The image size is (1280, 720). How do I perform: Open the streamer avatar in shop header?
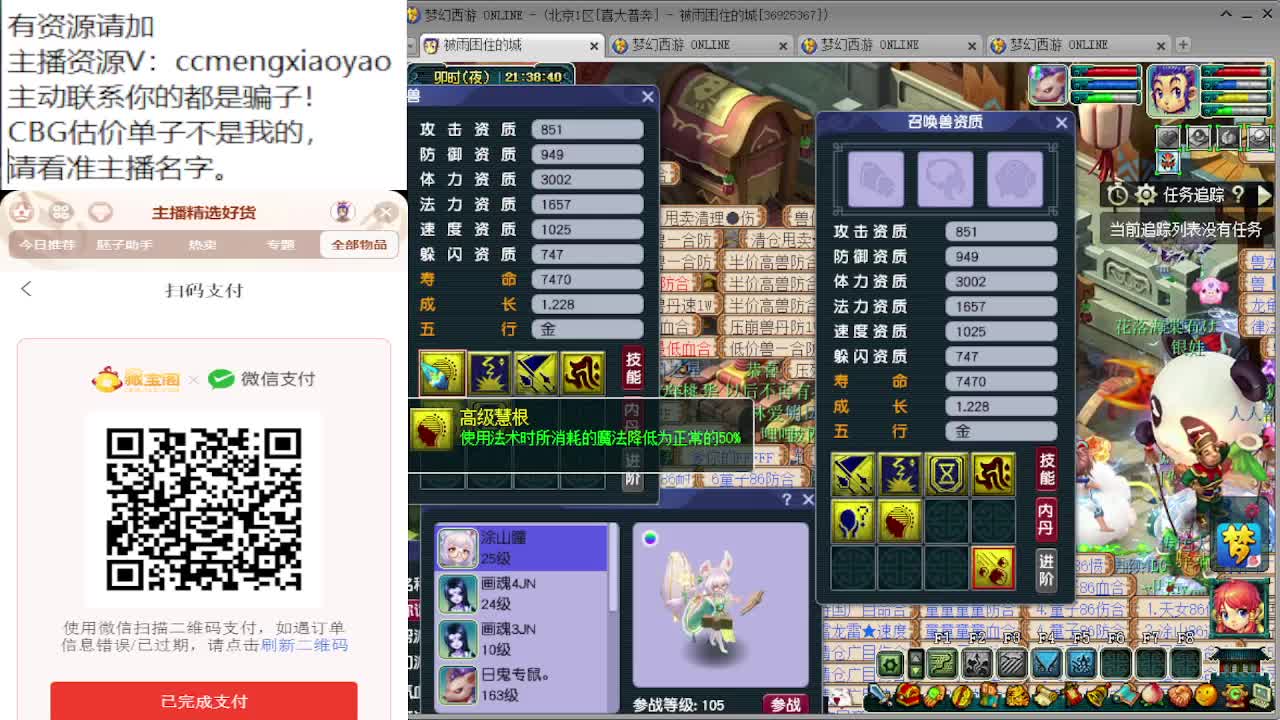point(343,212)
